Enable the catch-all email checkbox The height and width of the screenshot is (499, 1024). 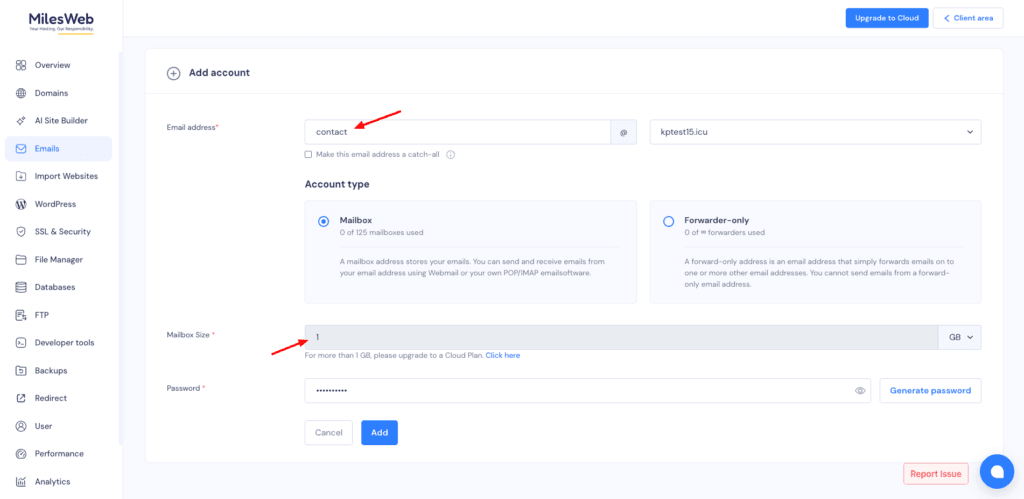[308, 155]
